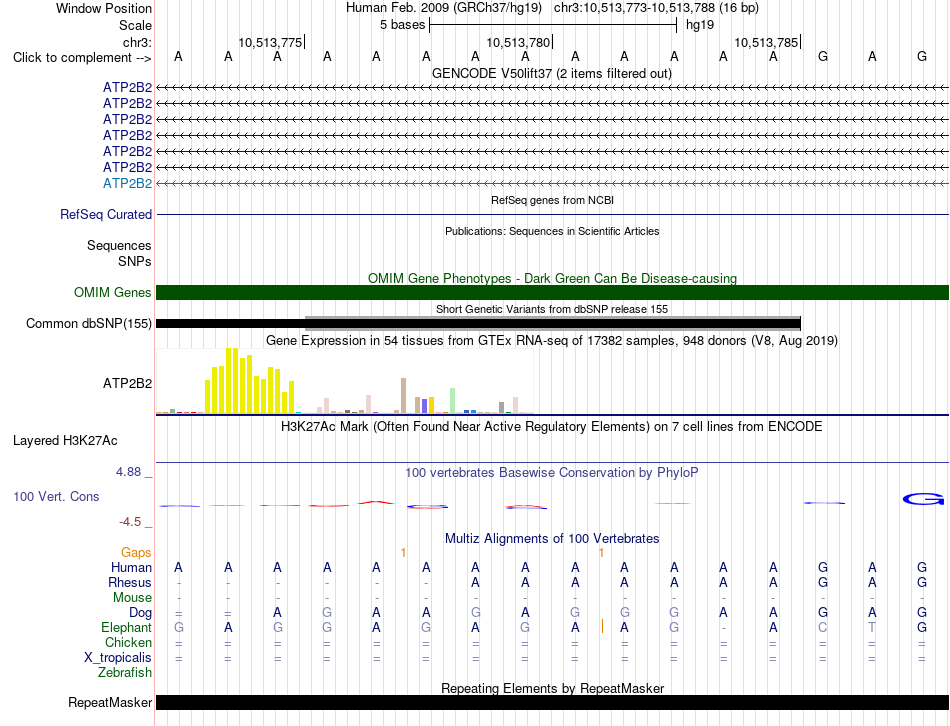Click the Rhesus alignment row label
The width and height of the screenshot is (950, 726).
tap(130, 582)
